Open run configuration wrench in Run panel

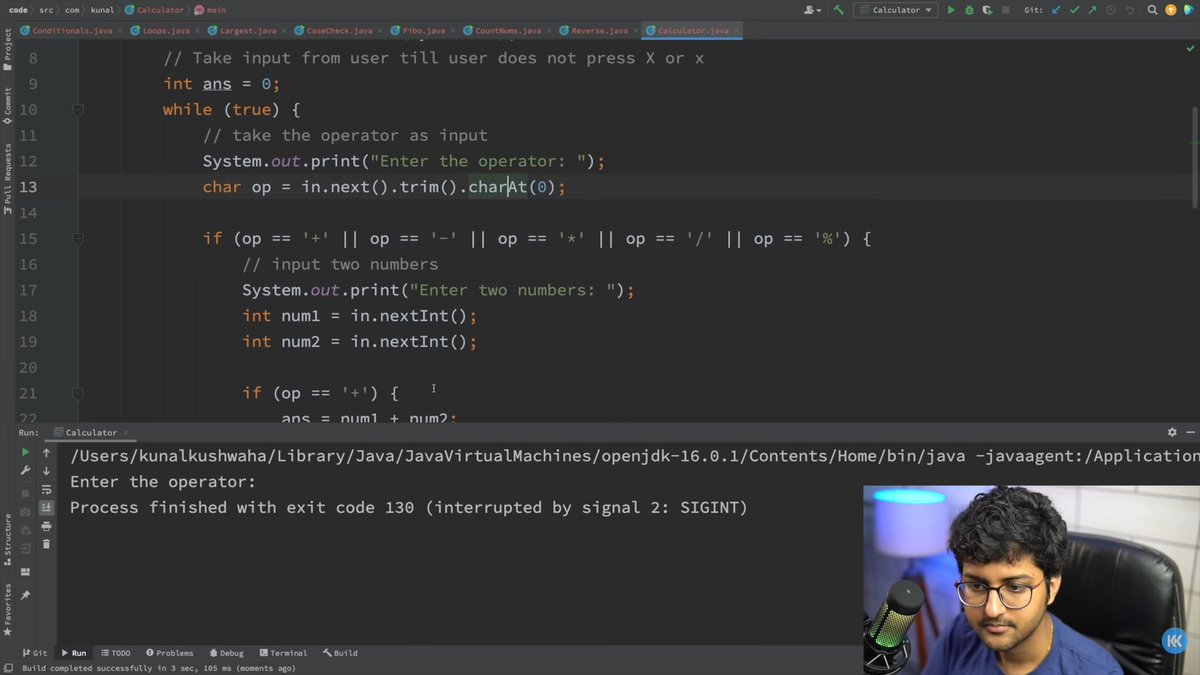coord(26,471)
